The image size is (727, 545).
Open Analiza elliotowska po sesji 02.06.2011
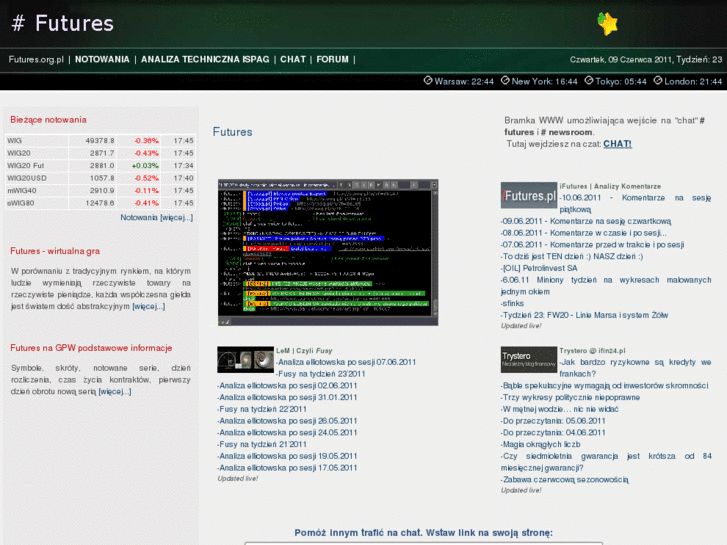click(287, 385)
